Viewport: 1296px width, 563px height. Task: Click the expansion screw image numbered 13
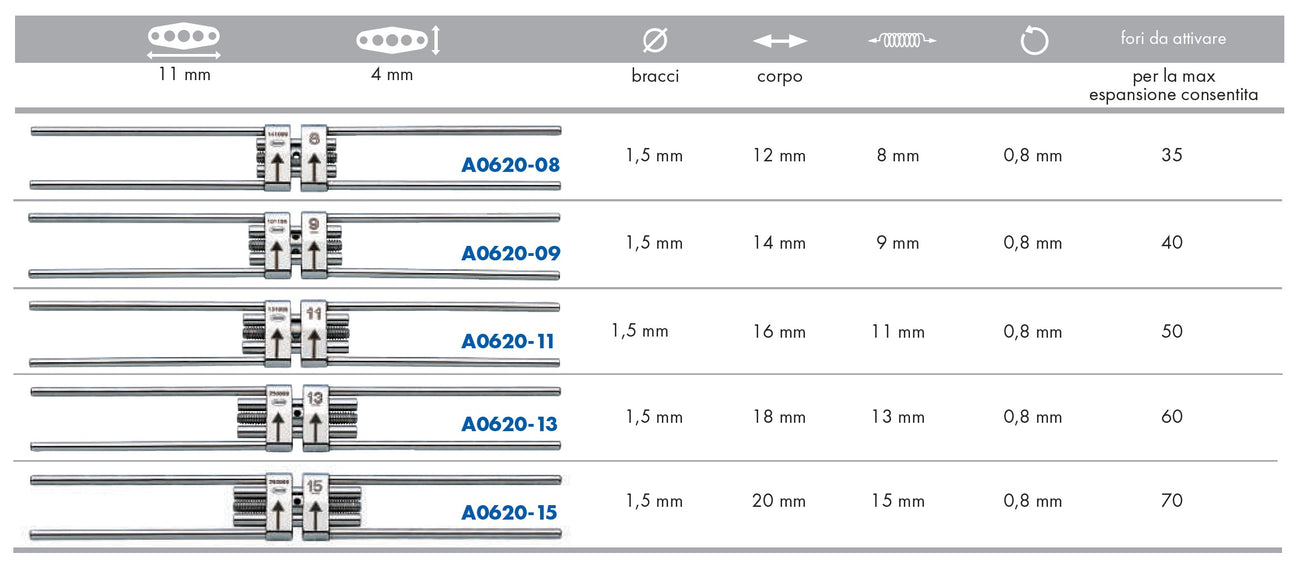(x=296, y=417)
